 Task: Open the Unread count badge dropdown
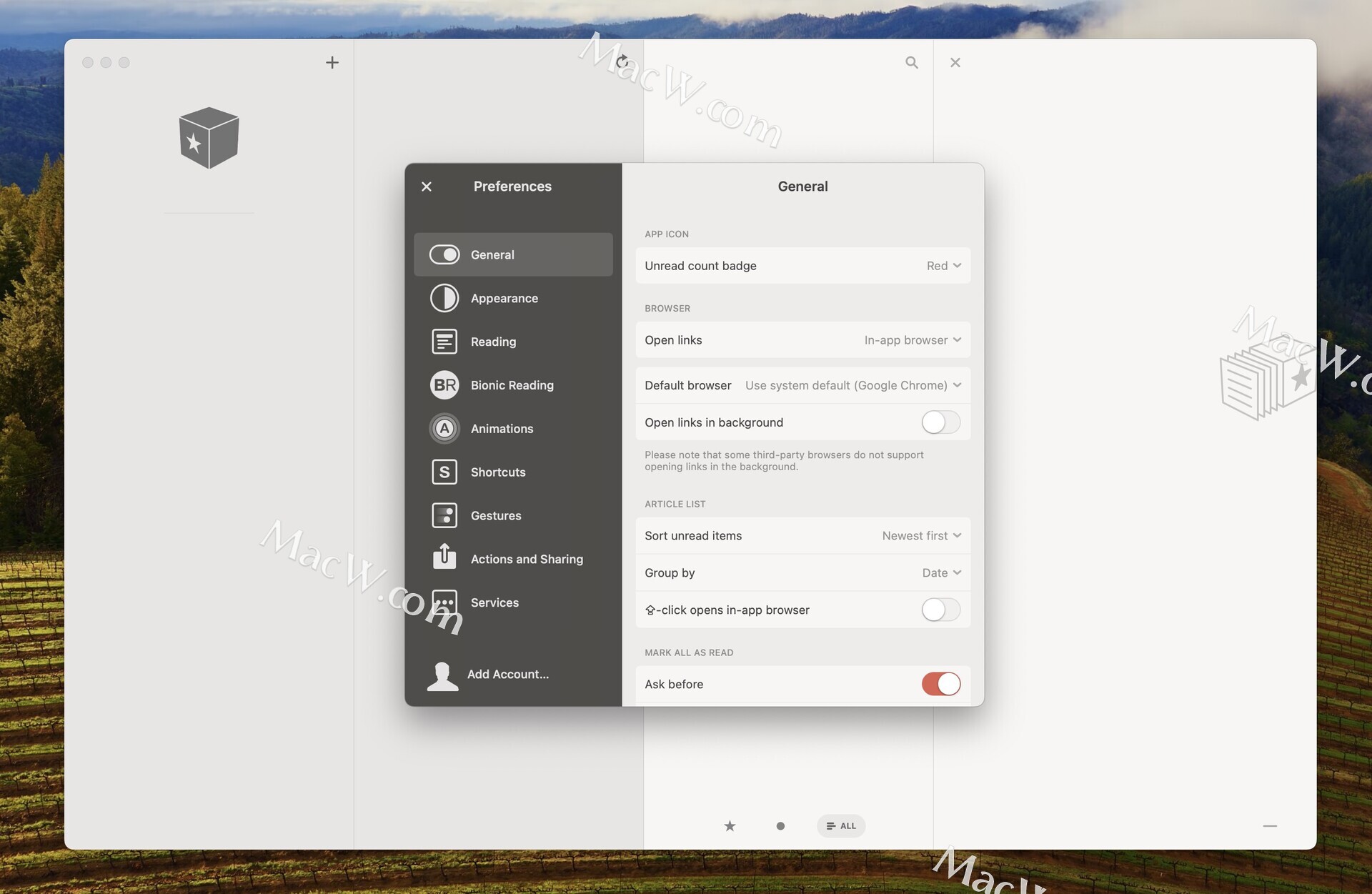point(944,266)
